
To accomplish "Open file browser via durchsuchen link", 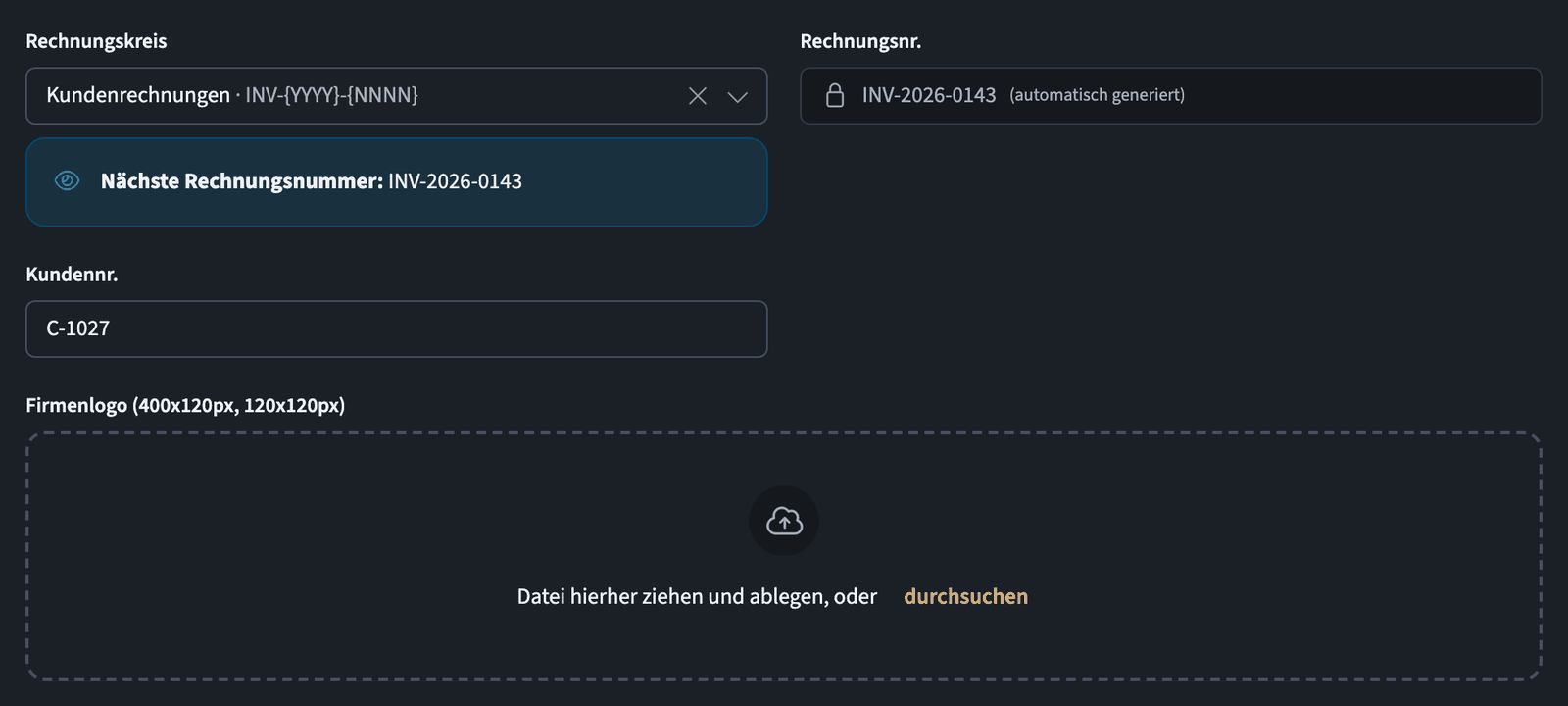I will (x=965, y=596).
